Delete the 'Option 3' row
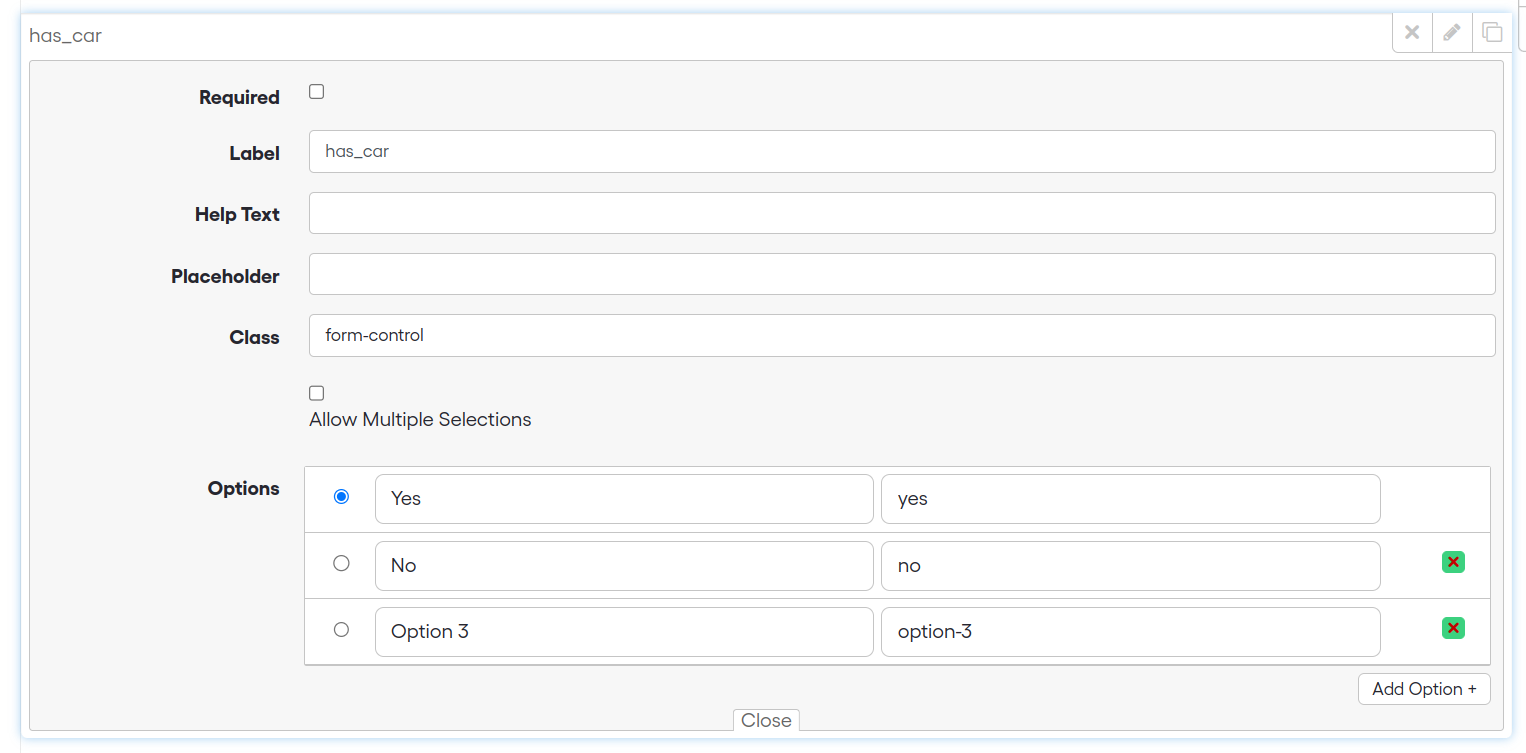This screenshot has width=1526, height=753. (x=1453, y=628)
